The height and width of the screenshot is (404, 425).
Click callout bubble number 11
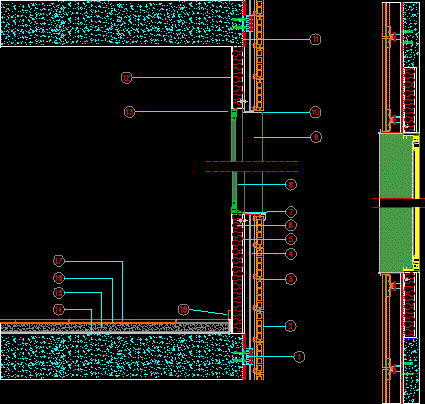point(315,39)
